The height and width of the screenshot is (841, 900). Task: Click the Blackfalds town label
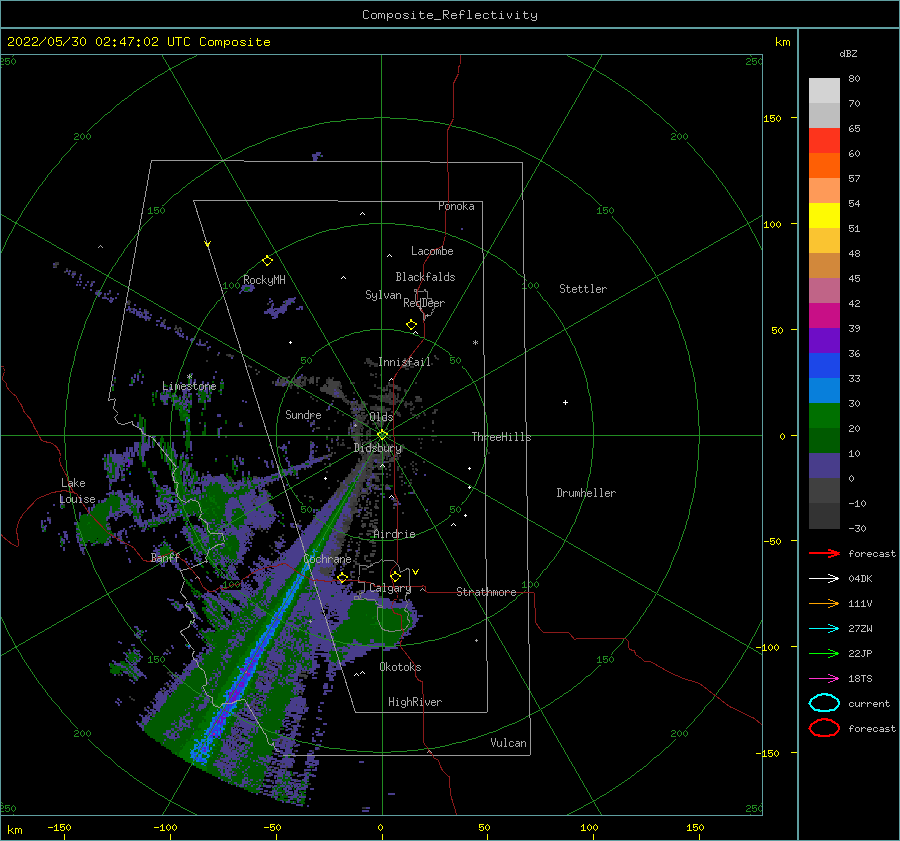(x=425, y=277)
